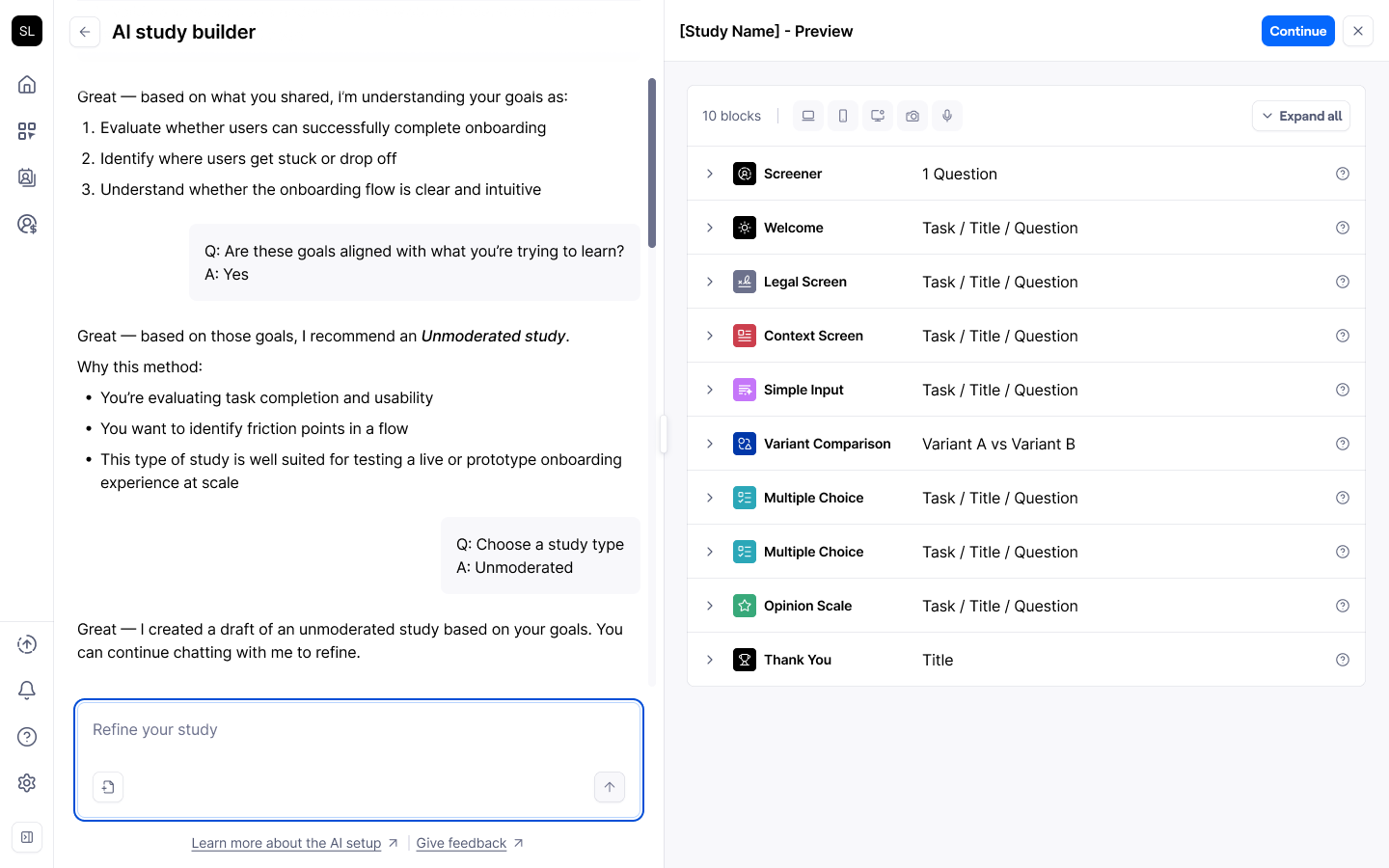Toggle the desktop device icon in the preview toolbar
The image size is (1389, 868).
click(x=808, y=116)
